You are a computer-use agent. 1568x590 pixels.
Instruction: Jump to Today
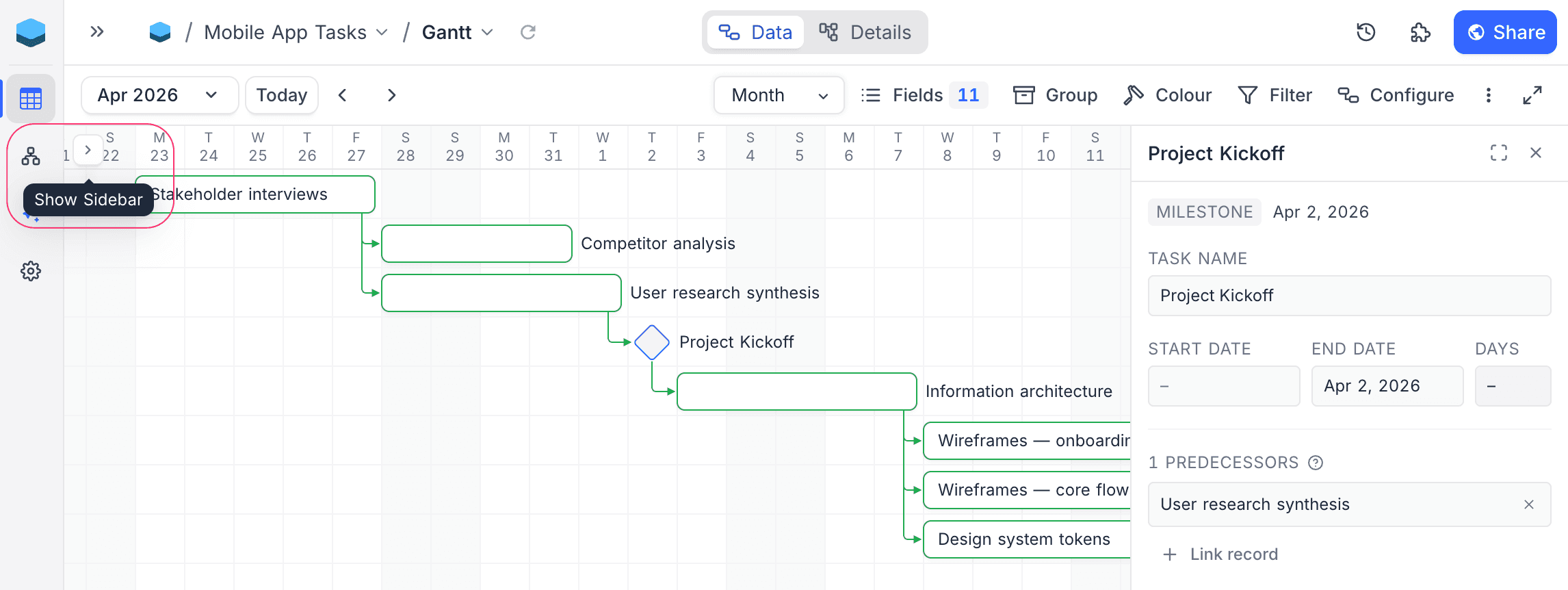[282, 95]
